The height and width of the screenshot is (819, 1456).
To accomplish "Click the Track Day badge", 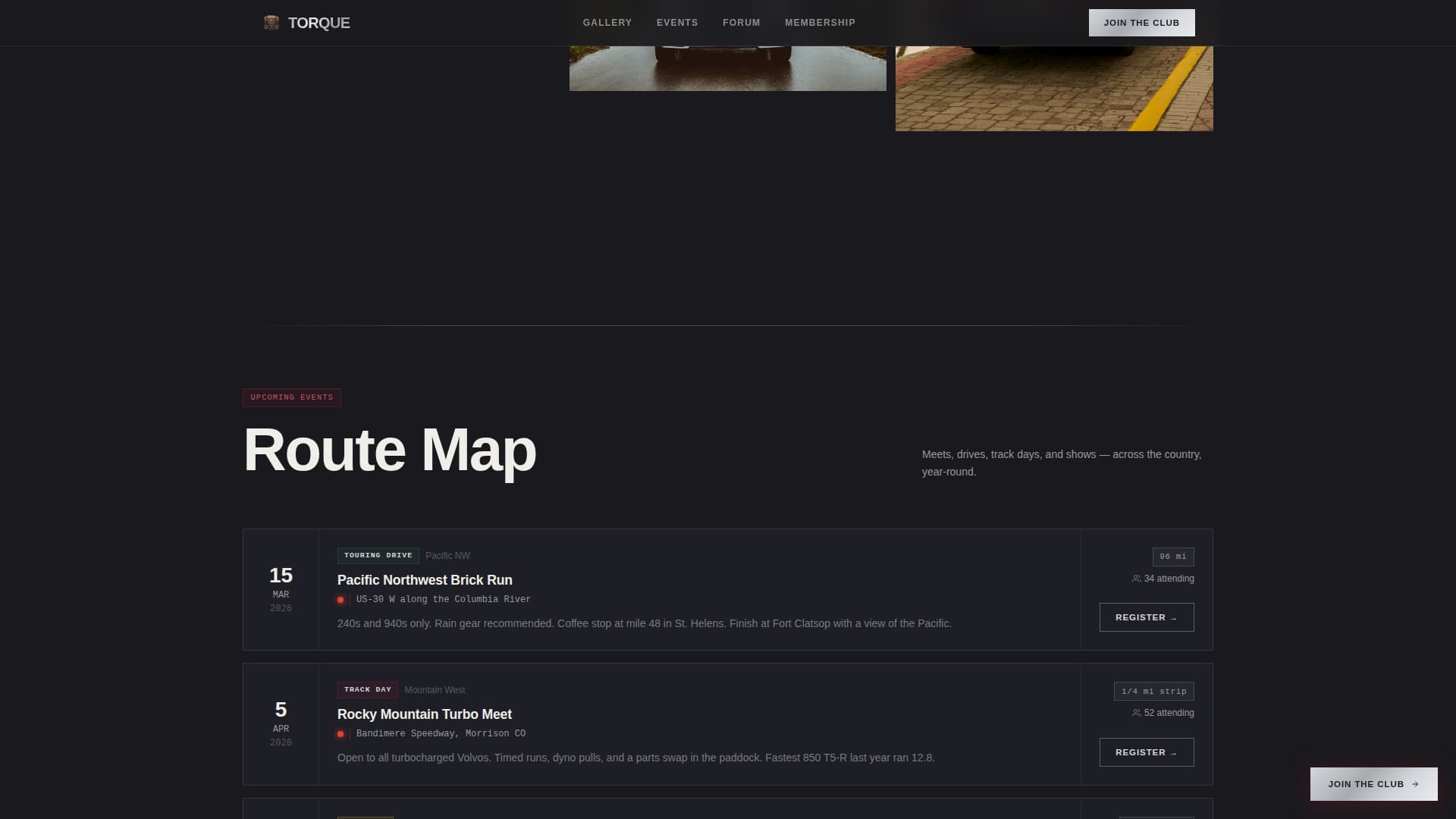I will (367, 689).
